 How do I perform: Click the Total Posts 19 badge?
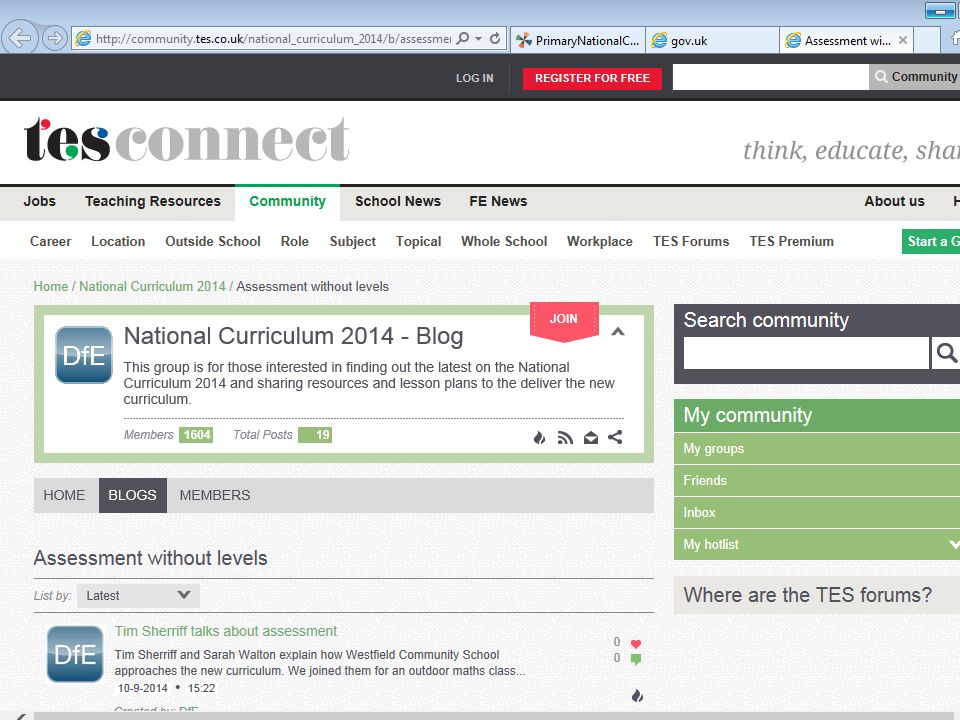click(315, 435)
